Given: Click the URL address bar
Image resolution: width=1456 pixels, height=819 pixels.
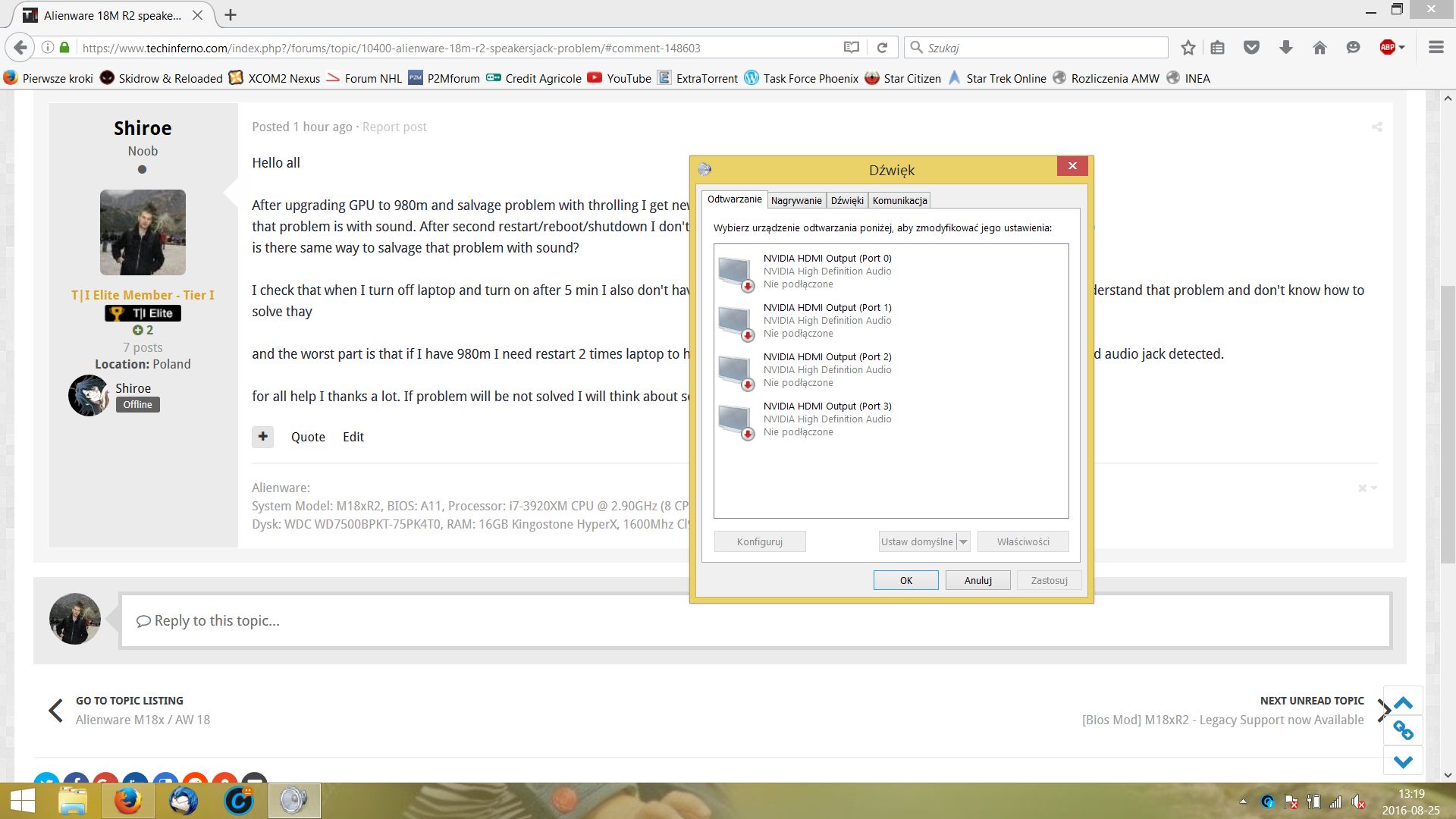Looking at the screenshot, I should [x=455, y=48].
